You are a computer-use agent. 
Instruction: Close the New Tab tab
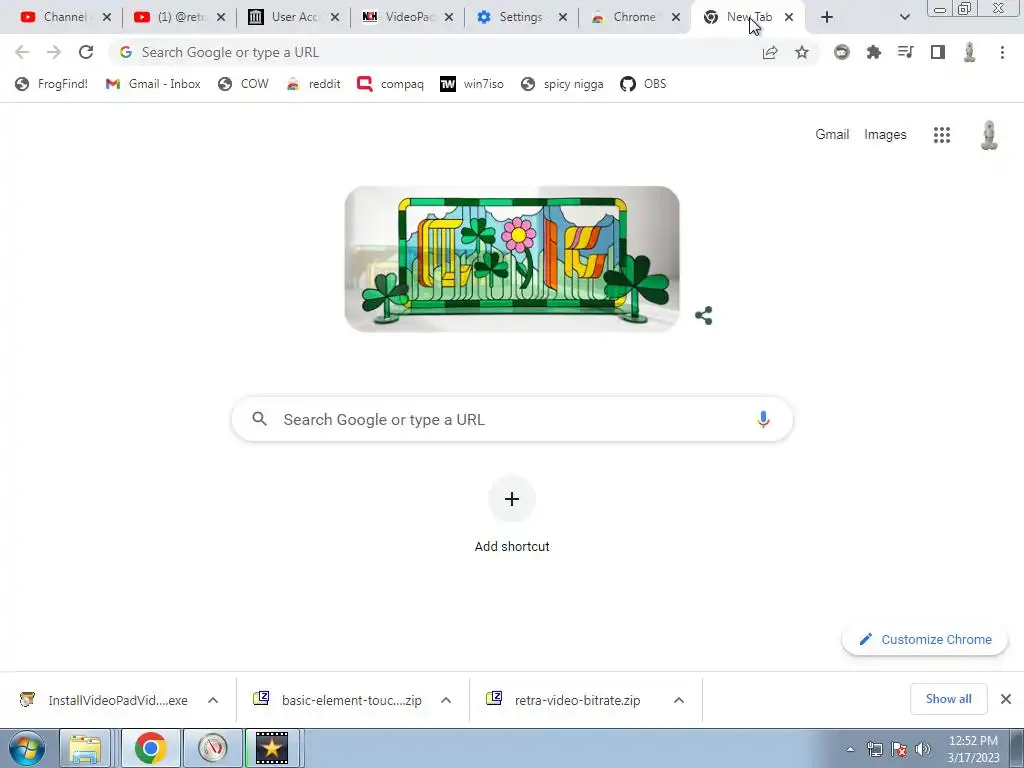pyautogui.click(x=789, y=17)
